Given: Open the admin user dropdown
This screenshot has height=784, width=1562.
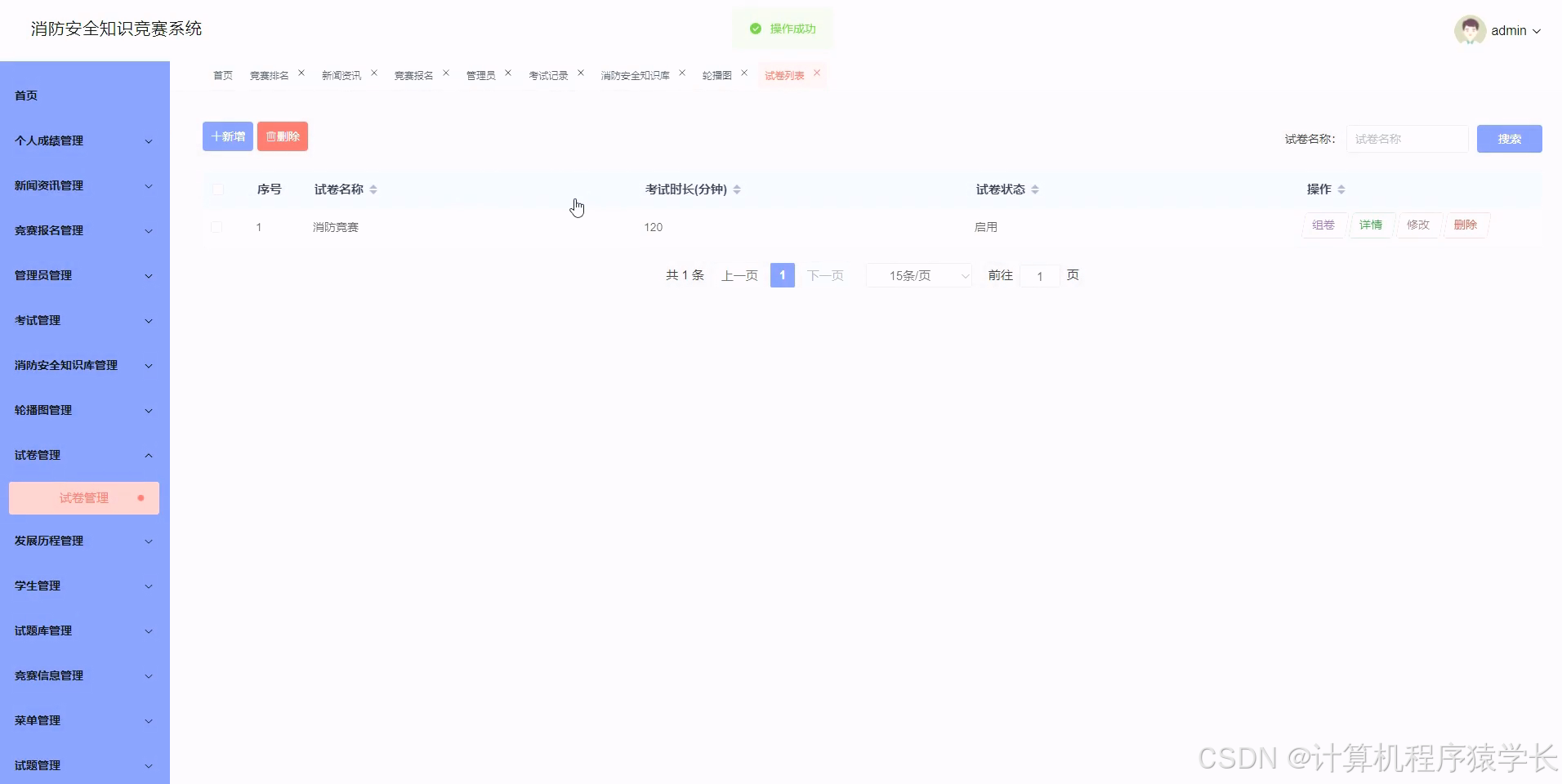Looking at the screenshot, I should [x=1516, y=30].
